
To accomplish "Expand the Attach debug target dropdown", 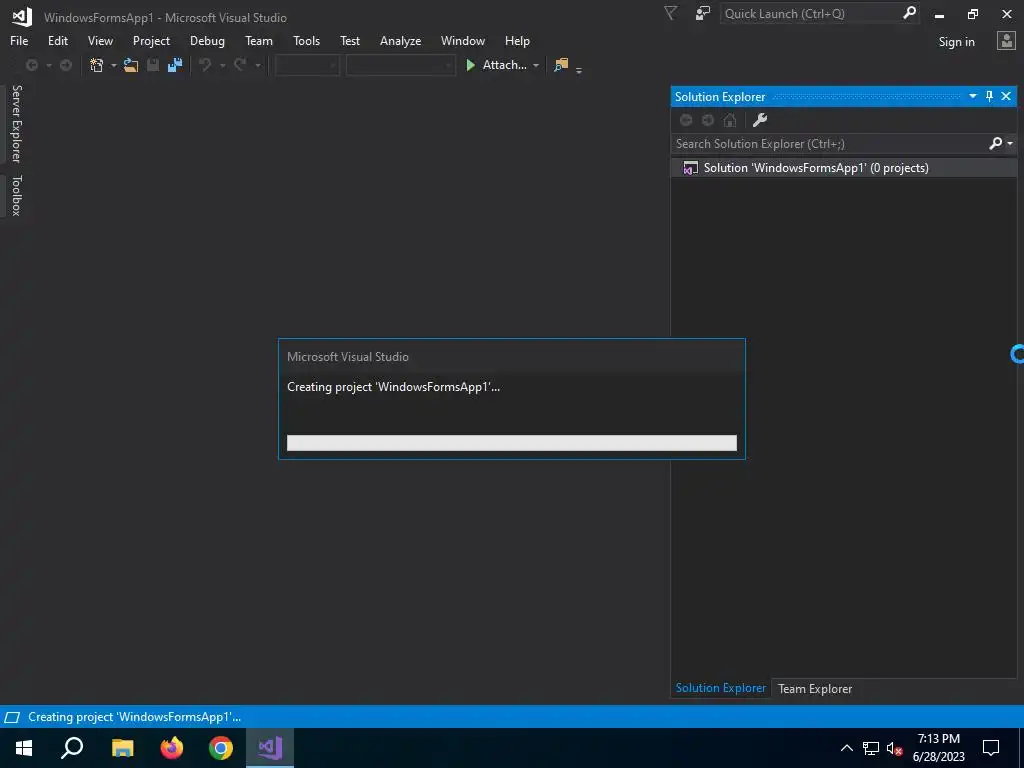I will [536, 65].
